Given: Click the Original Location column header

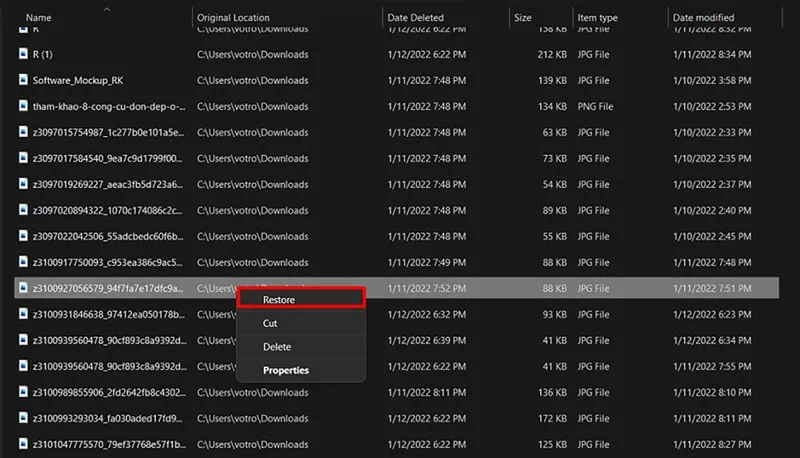Looking at the screenshot, I should pyautogui.click(x=233, y=17).
